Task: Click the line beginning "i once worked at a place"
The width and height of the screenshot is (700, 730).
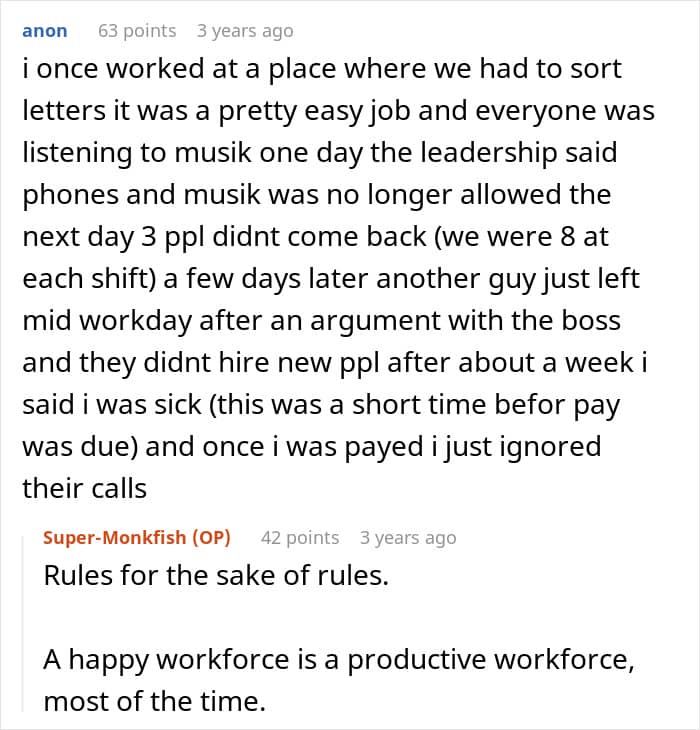Action: [322, 69]
